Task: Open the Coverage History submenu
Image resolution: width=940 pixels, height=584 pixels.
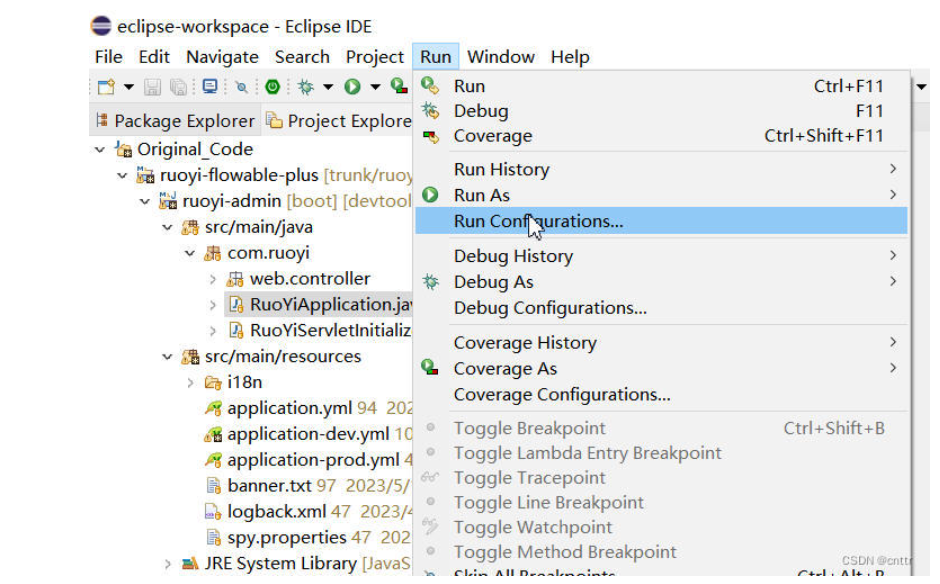Action: [x=661, y=343]
